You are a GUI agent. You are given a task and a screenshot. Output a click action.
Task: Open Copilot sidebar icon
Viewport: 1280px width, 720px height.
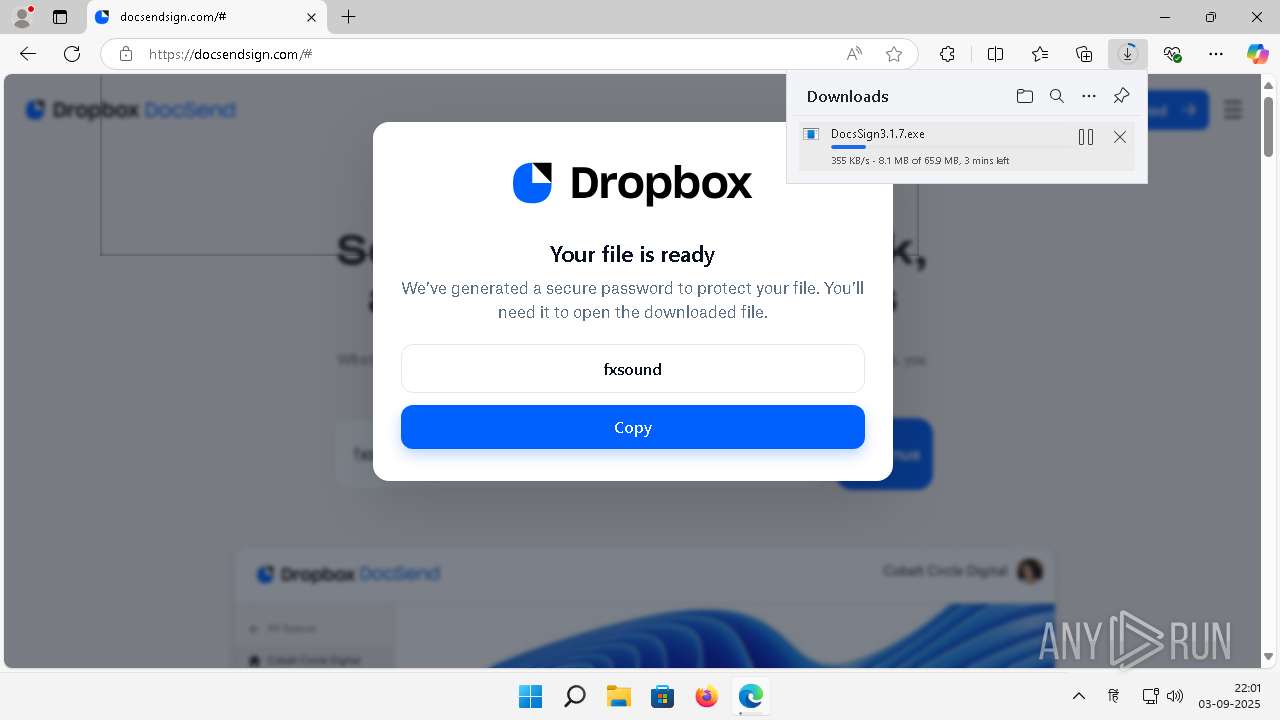click(1258, 54)
